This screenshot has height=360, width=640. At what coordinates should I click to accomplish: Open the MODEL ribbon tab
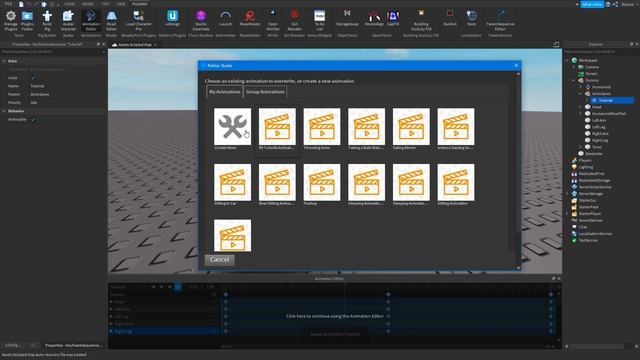coord(88,4)
